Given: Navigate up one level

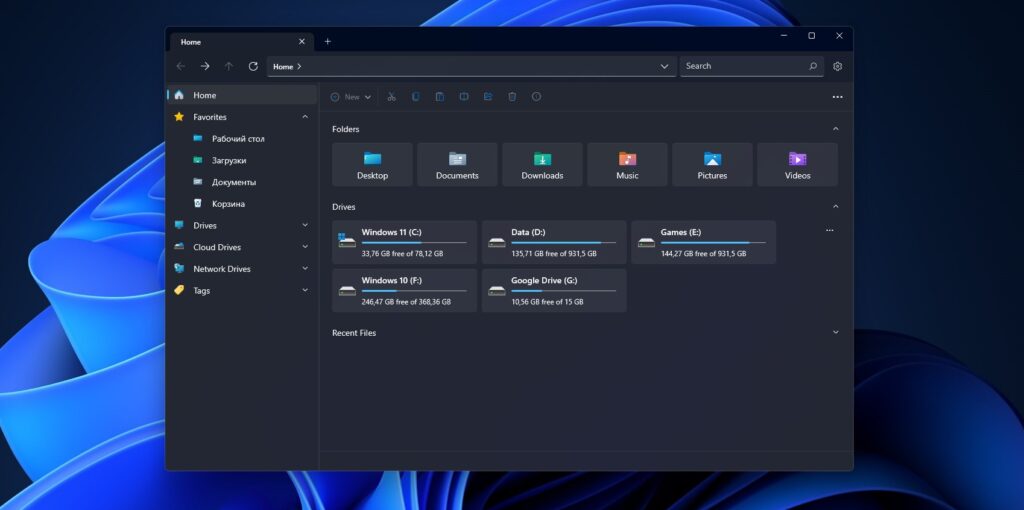Looking at the screenshot, I should [x=229, y=67].
